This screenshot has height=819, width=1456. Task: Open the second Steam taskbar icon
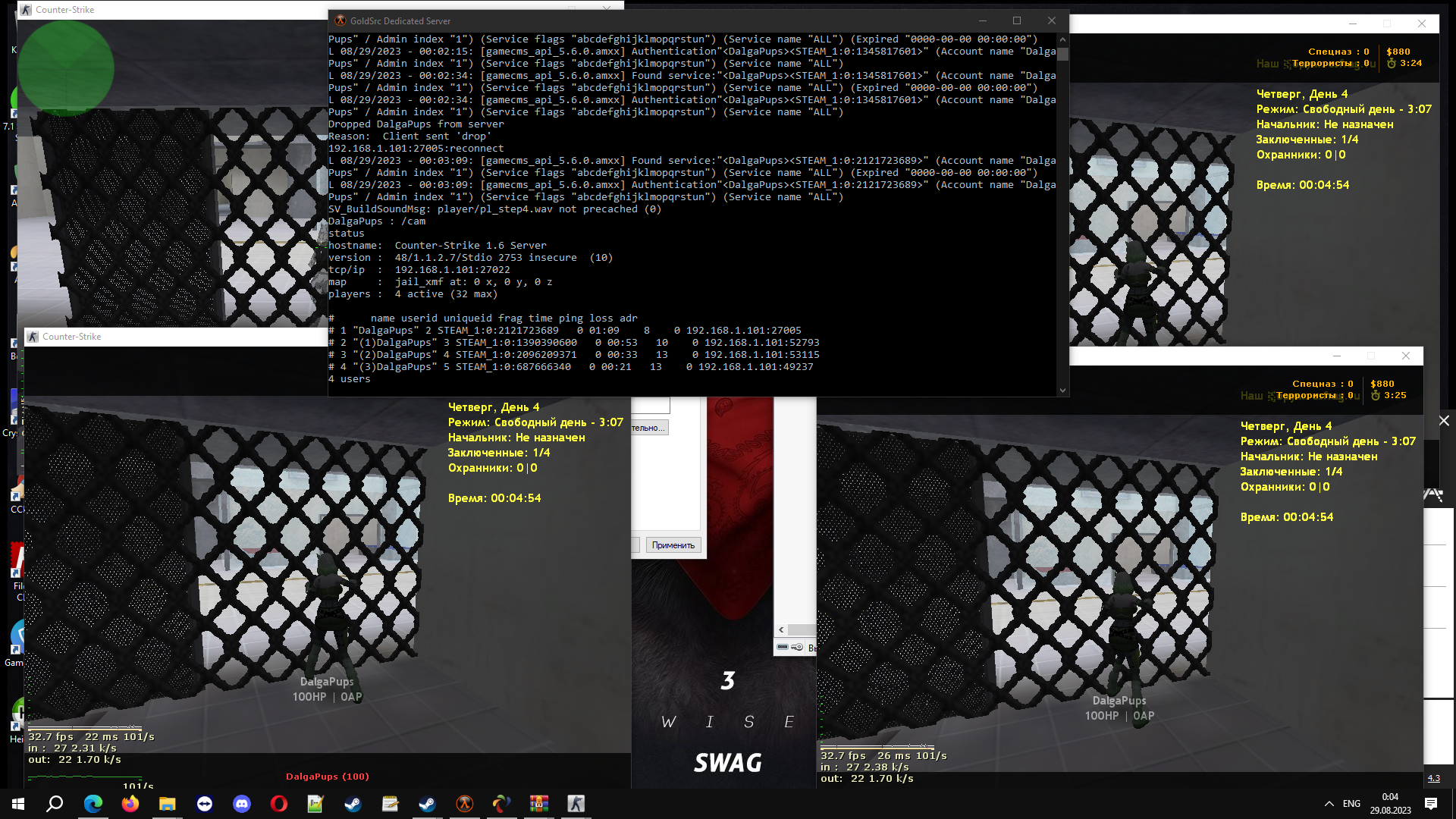point(427,804)
